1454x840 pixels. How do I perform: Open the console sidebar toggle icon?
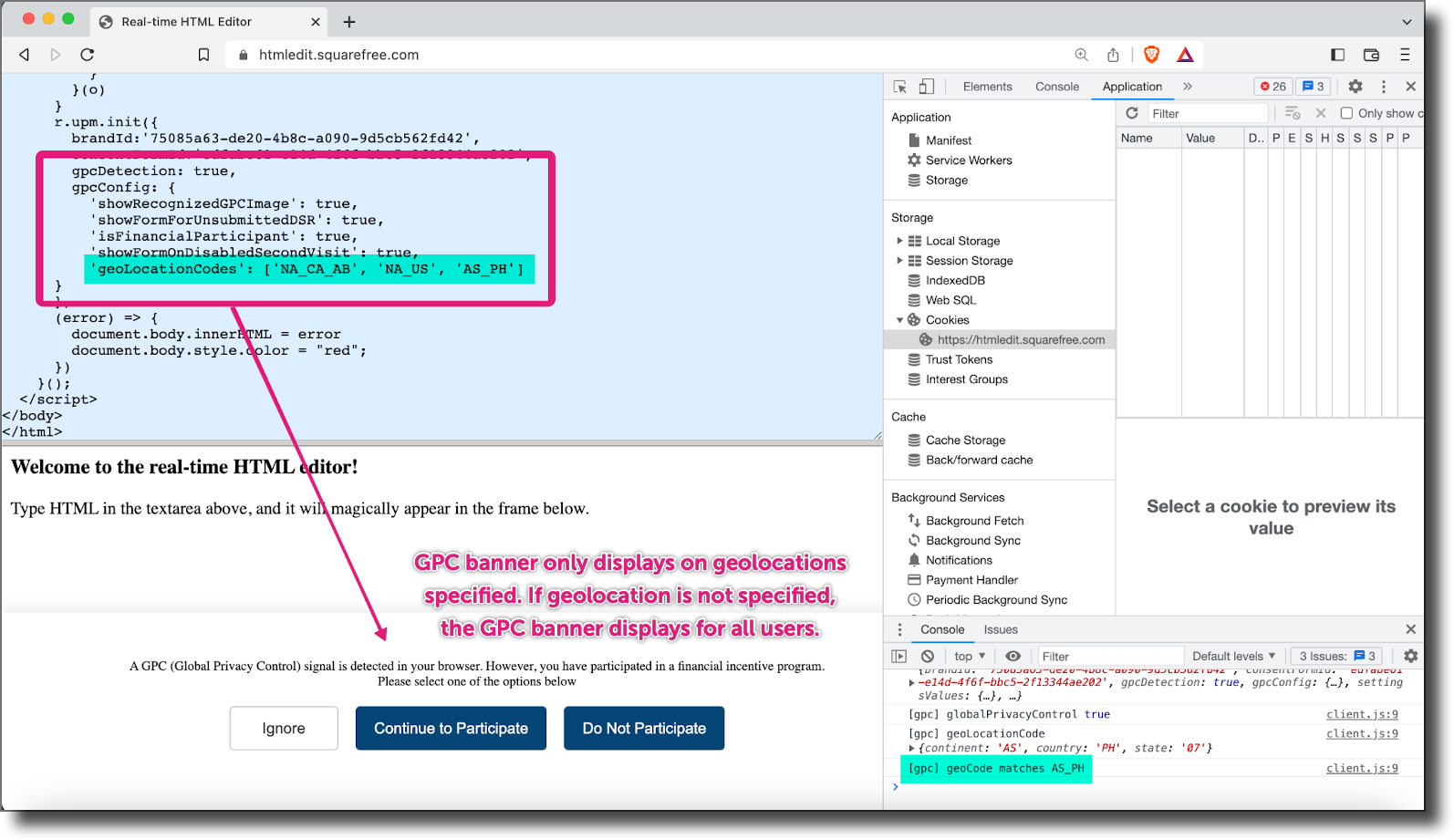(898, 656)
